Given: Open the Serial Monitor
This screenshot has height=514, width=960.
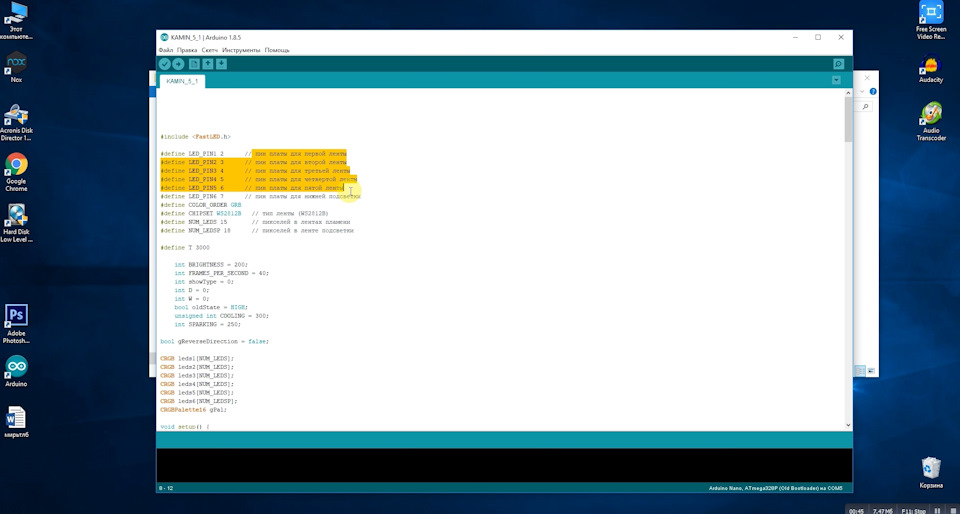Looking at the screenshot, I should point(838,64).
